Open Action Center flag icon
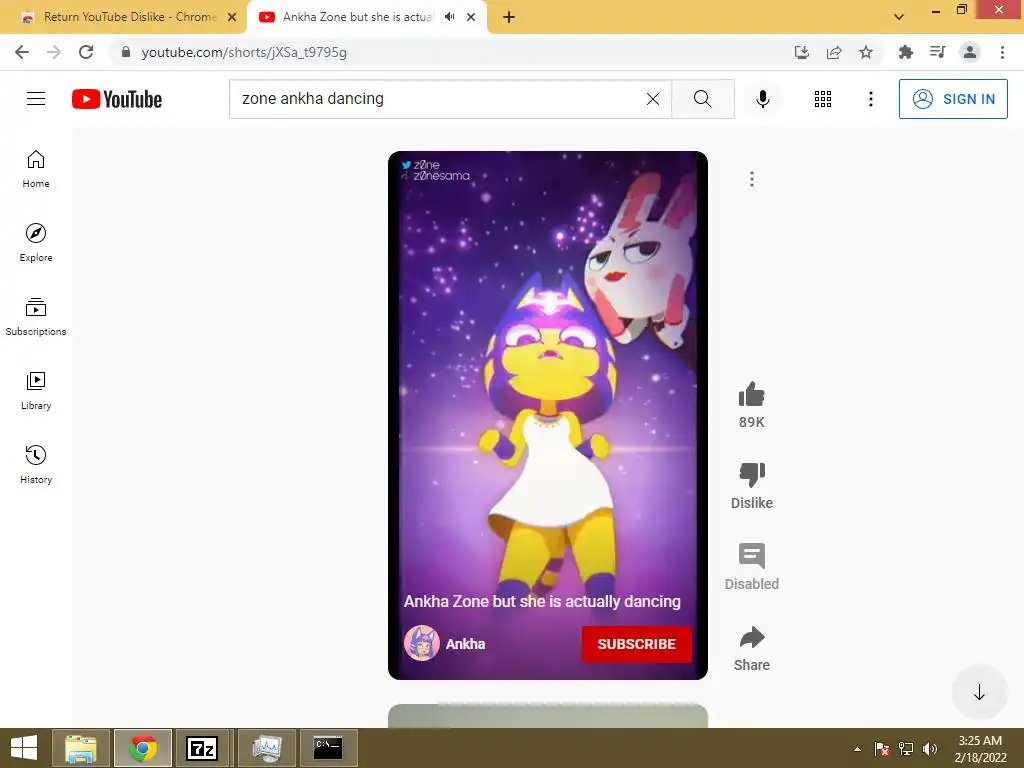 point(882,748)
